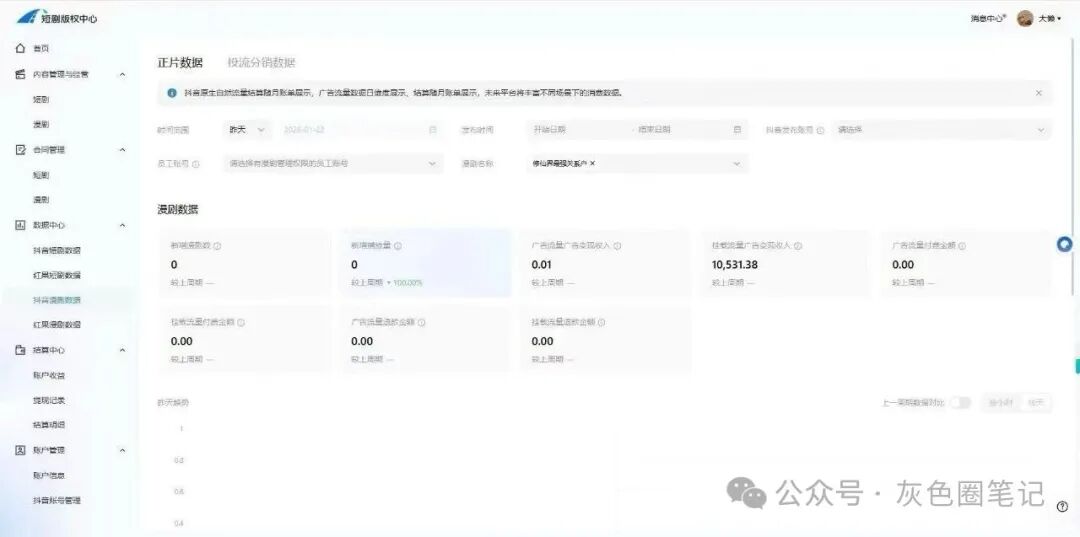The image size is (1080, 537).
Task: Open the blue floating assistant bubble
Action: [1065, 244]
